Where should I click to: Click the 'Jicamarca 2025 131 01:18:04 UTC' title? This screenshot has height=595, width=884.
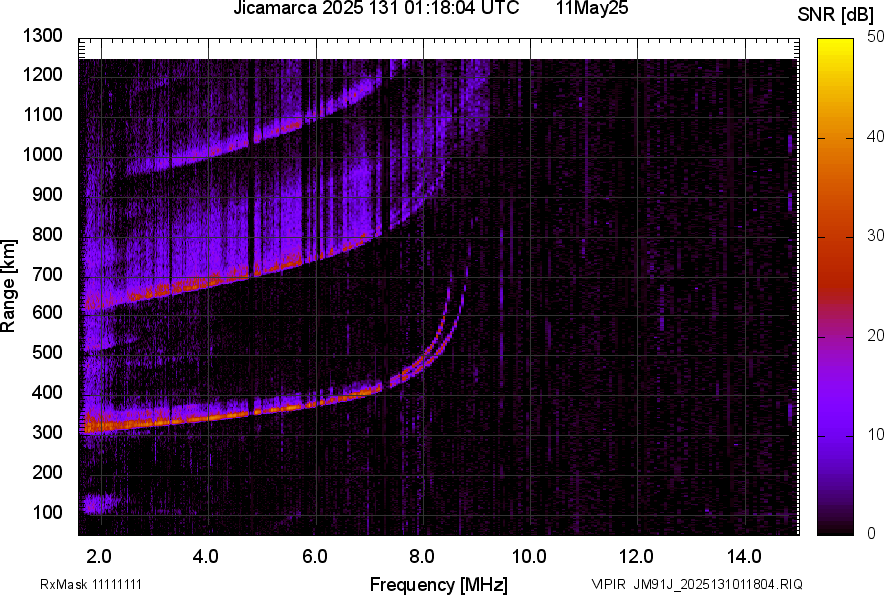coord(376,8)
